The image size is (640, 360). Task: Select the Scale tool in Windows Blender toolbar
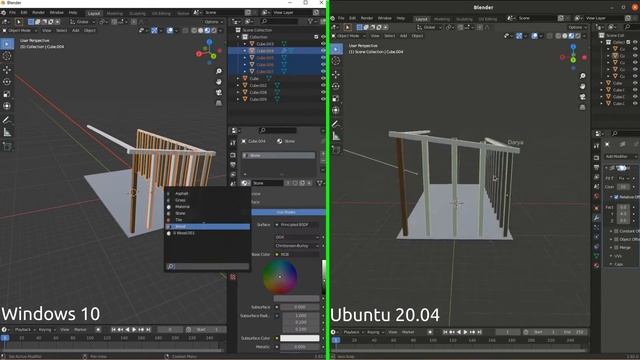click(x=7, y=94)
